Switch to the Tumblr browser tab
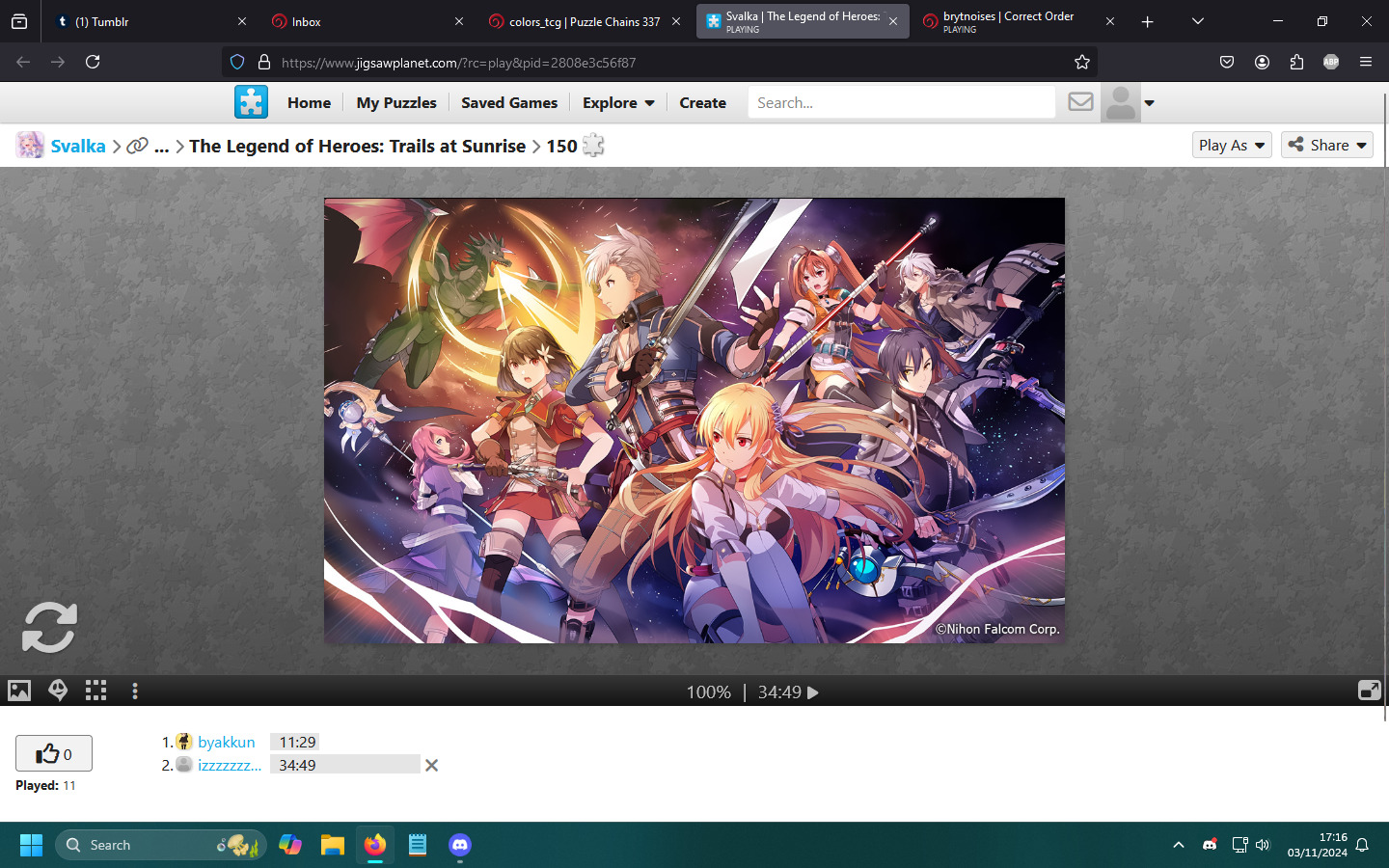This screenshot has height=868, width=1389. pyautogui.click(x=149, y=21)
